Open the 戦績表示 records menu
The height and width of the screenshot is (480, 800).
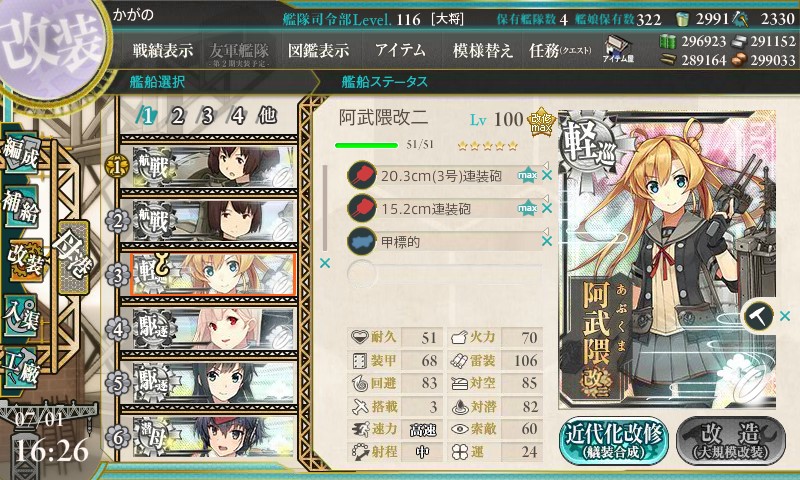(163, 50)
